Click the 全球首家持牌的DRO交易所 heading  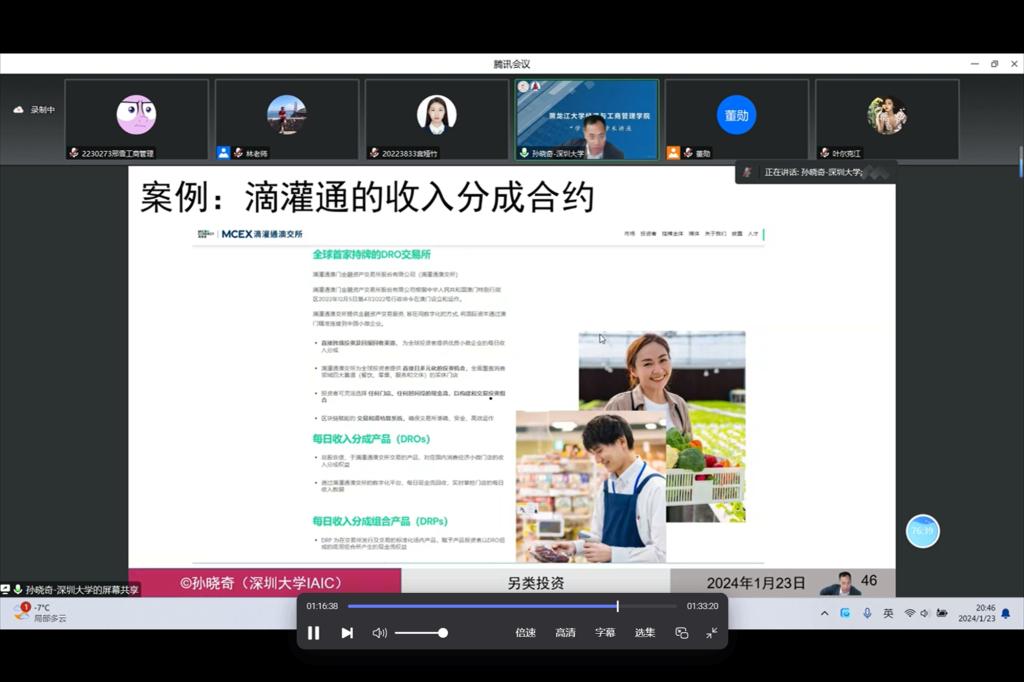(x=372, y=254)
